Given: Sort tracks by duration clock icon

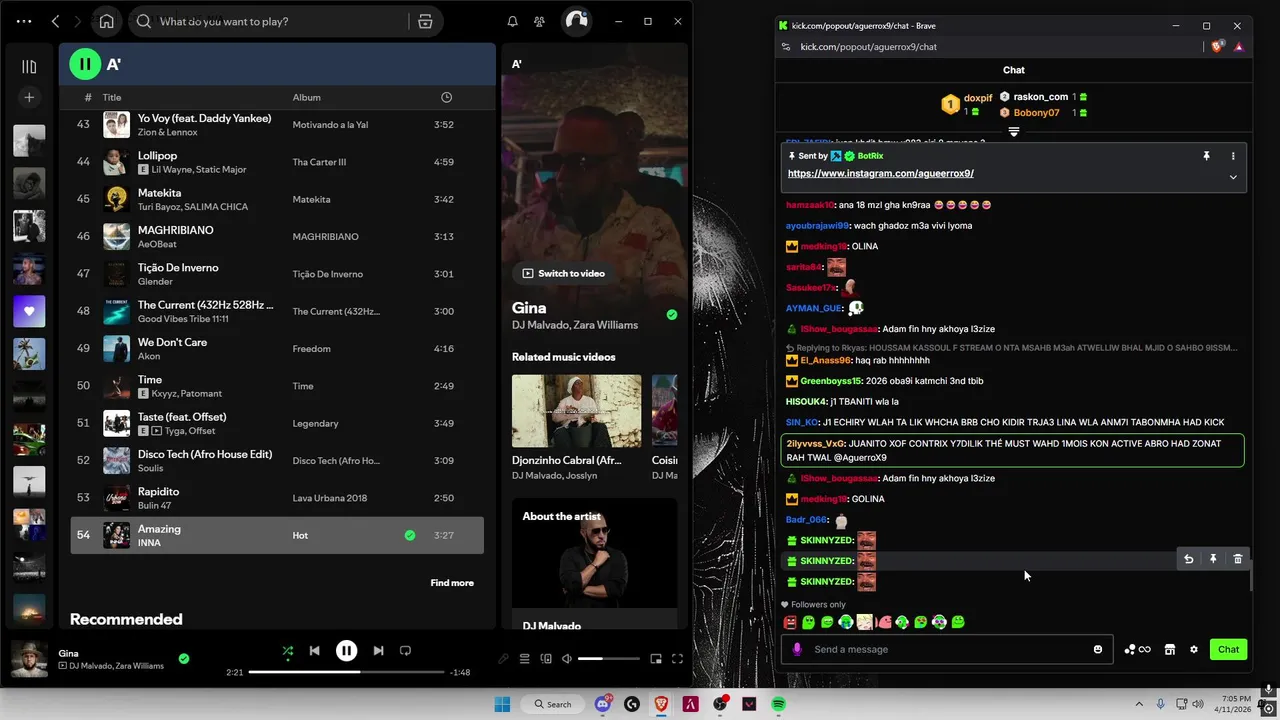Looking at the screenshot, I should click(x=446, y=97).
